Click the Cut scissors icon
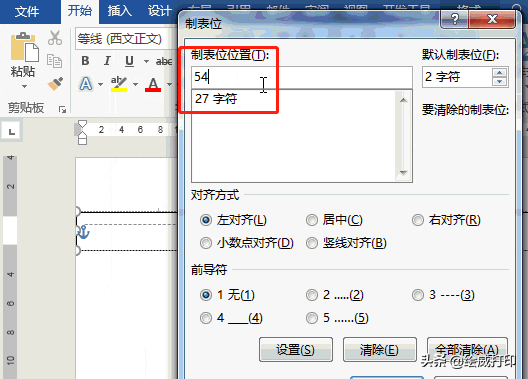 click(55, 38)
